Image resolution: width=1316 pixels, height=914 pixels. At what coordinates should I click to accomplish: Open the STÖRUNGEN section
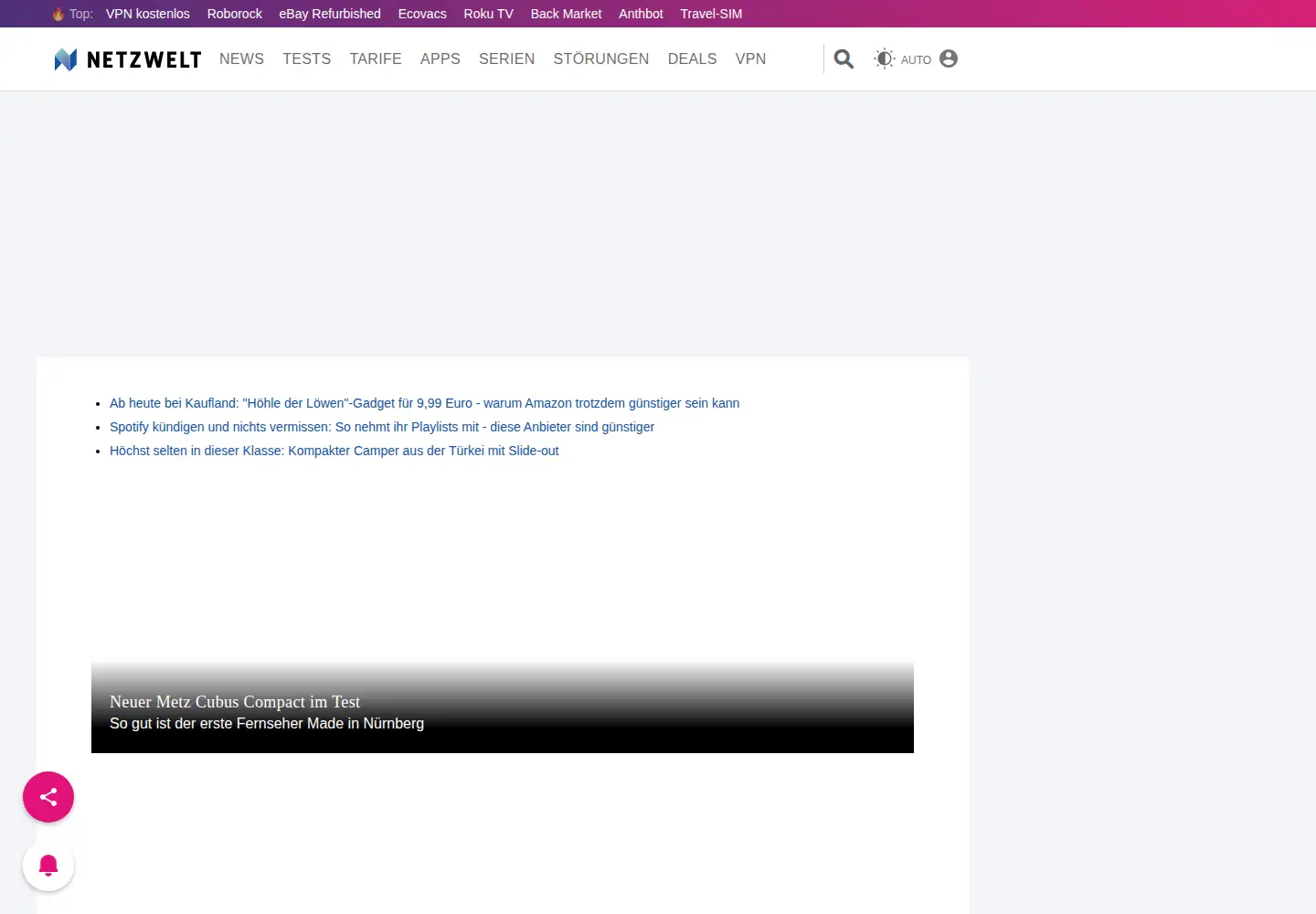601,58
